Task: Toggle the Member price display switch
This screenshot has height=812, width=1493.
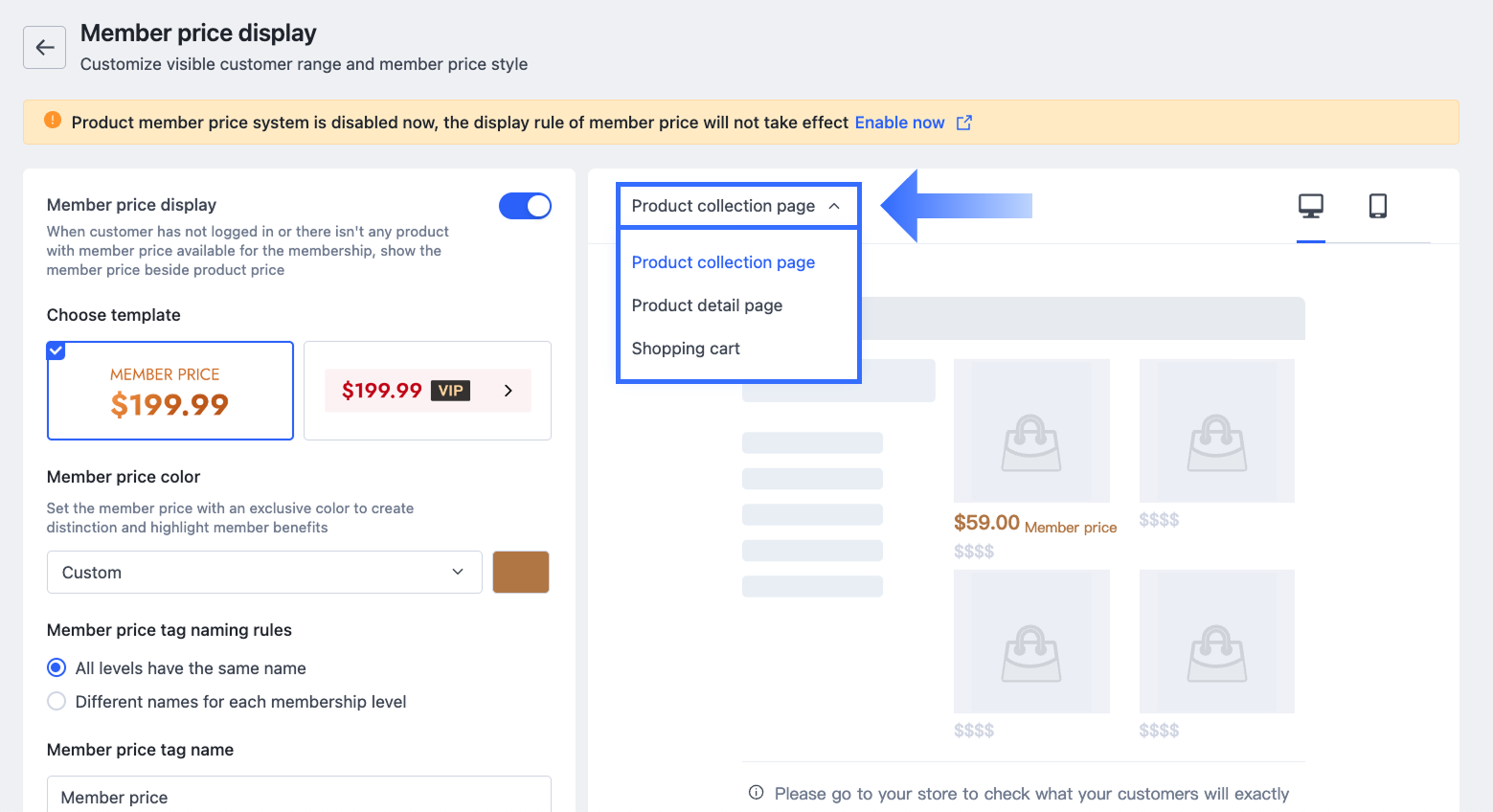Action: pyautogui.click(x=525, y=206)
